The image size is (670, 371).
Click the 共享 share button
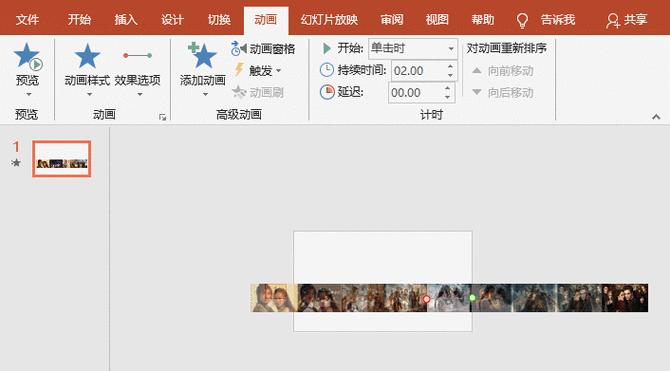[x=627, y=20]
